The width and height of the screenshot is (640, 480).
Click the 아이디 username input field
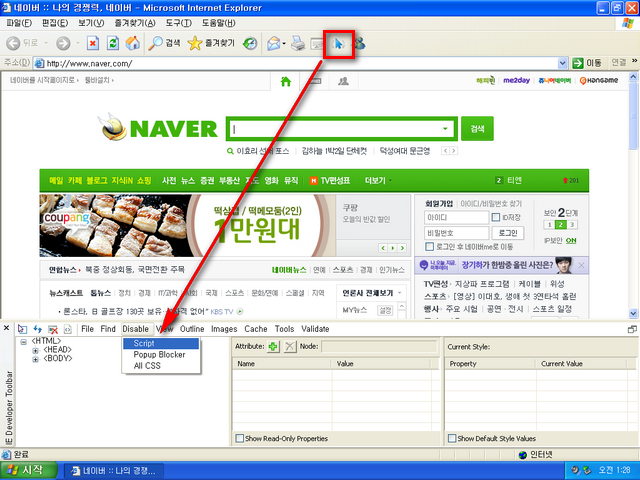coord(456,218)
